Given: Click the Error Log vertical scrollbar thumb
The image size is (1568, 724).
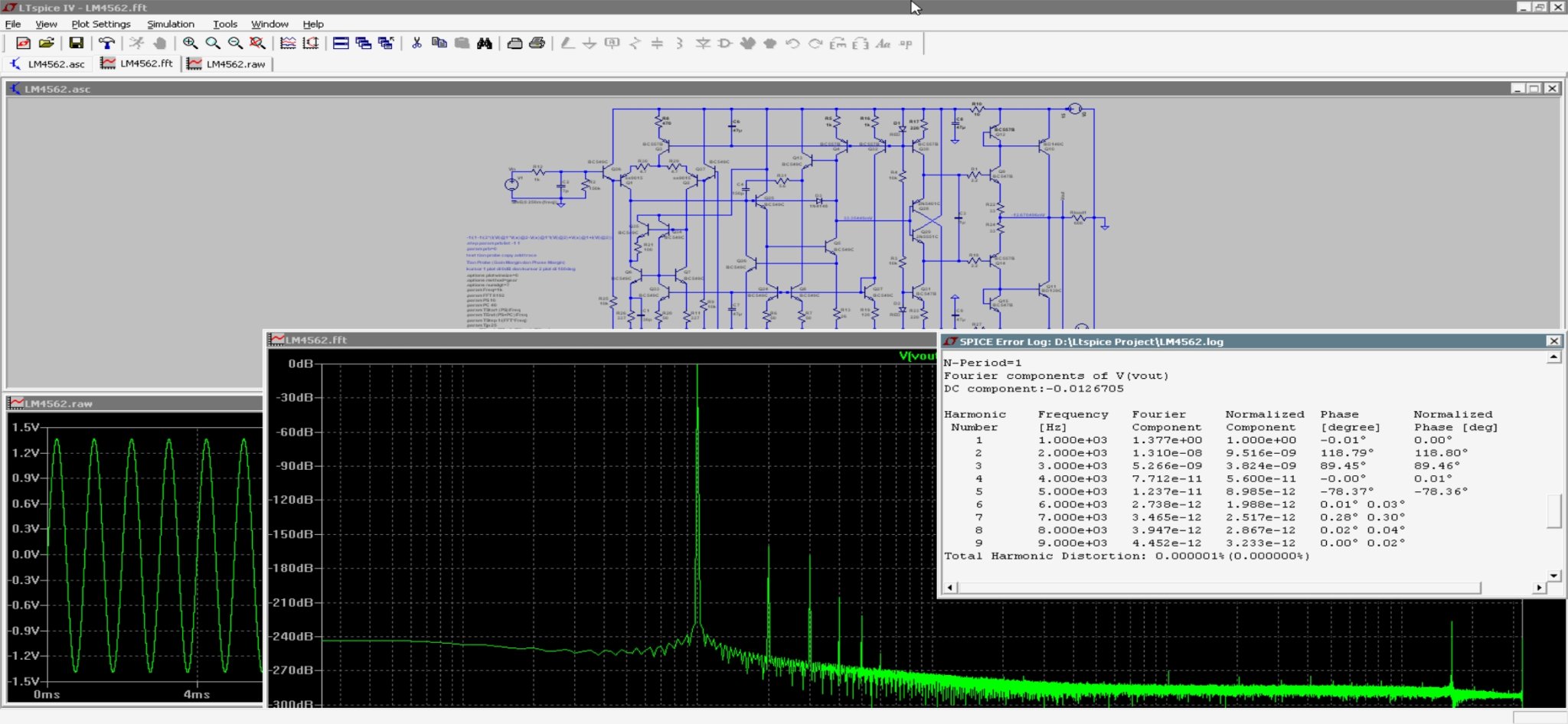Looking at the screenshot, I should 1553,511.
